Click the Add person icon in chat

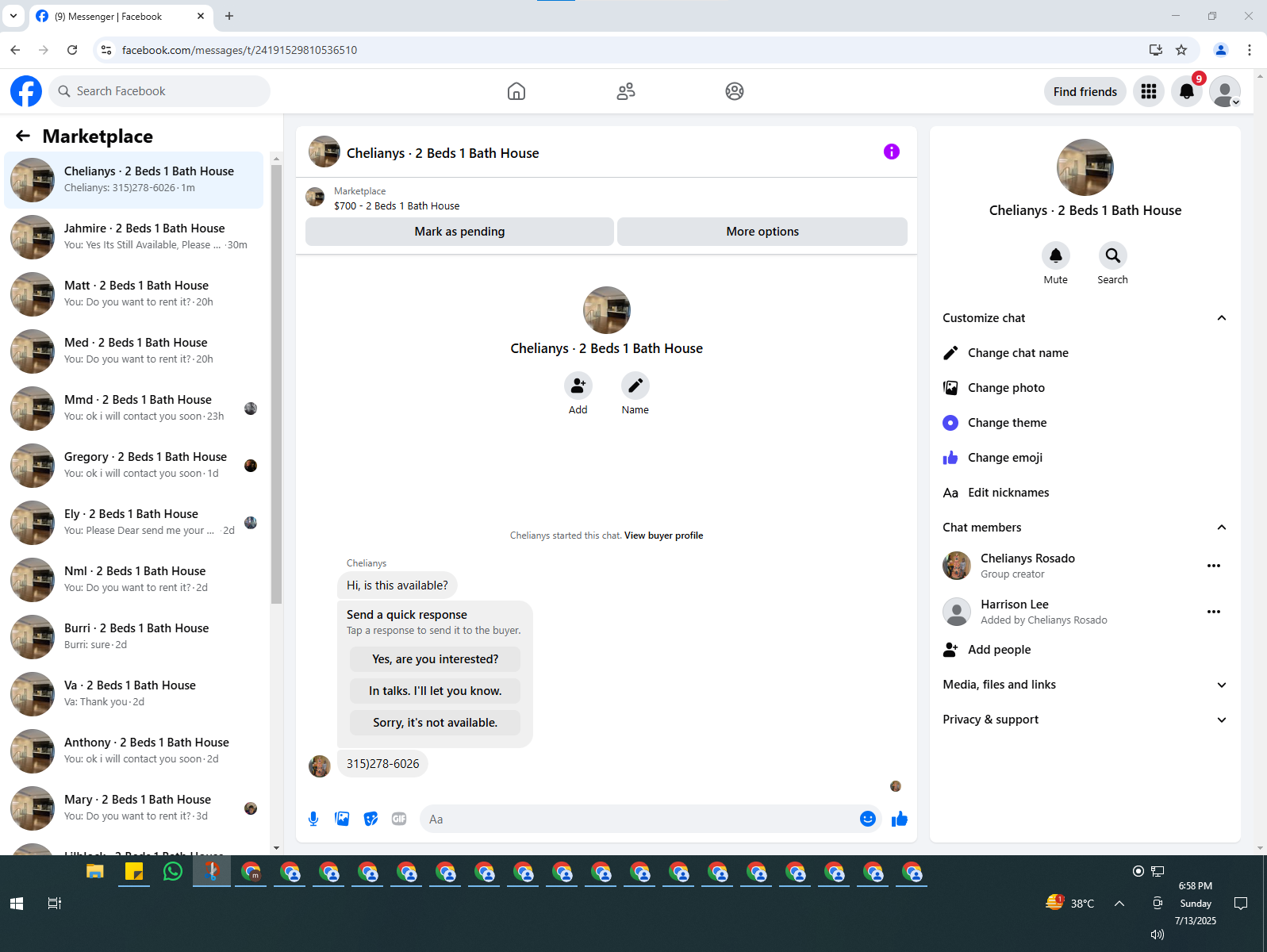click(x=578, y=386)
